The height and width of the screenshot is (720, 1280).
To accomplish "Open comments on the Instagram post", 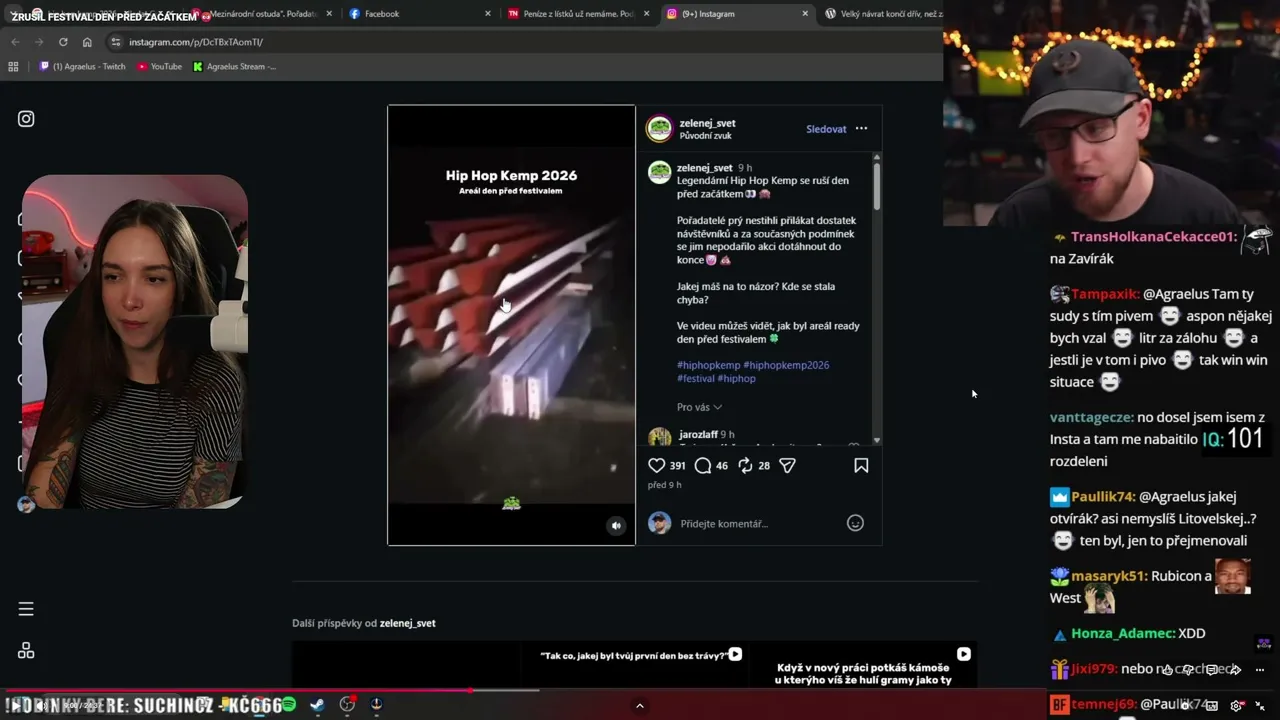I will (x=703, y=465).
